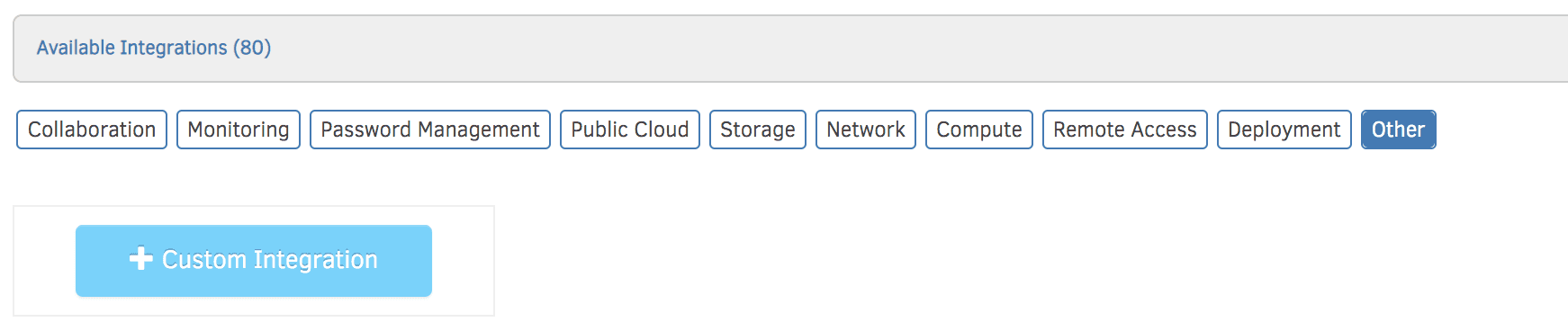Image resolution: width=1568 pixels, height=331 pixels.
Task: Add a new Custom Integration
Action: coord(254,261)
